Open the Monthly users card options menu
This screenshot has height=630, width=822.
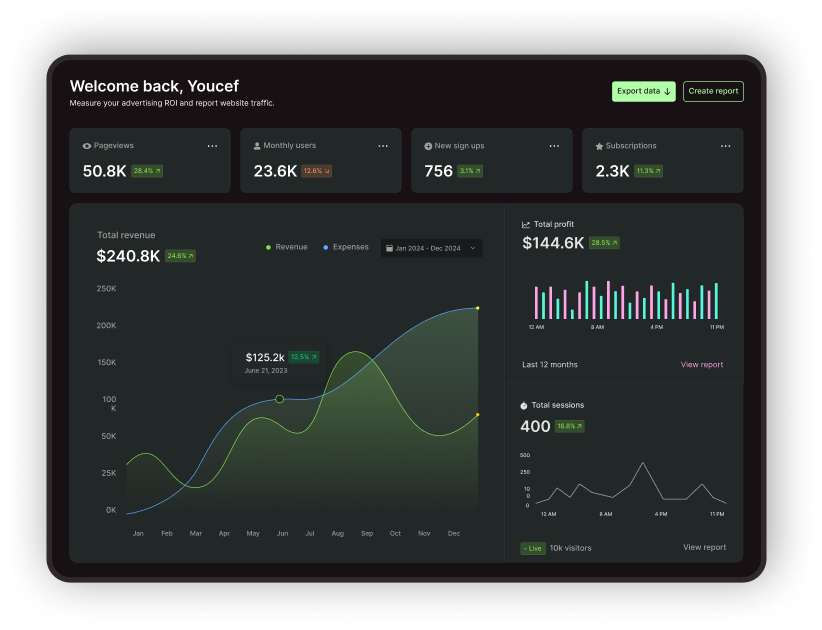click(x=383, y=146)
